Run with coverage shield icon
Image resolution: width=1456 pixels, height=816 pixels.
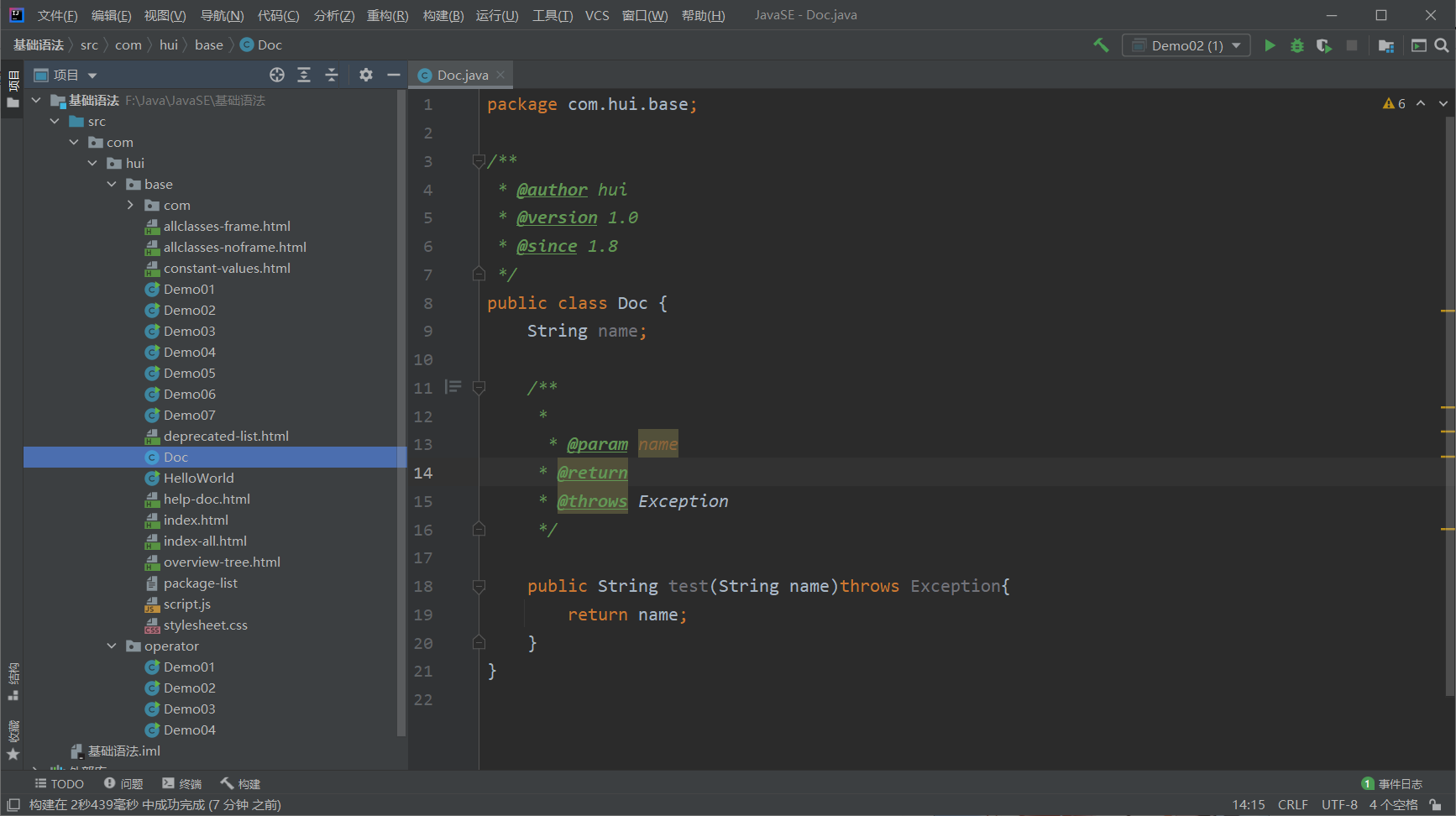[x=1324, y=45]
